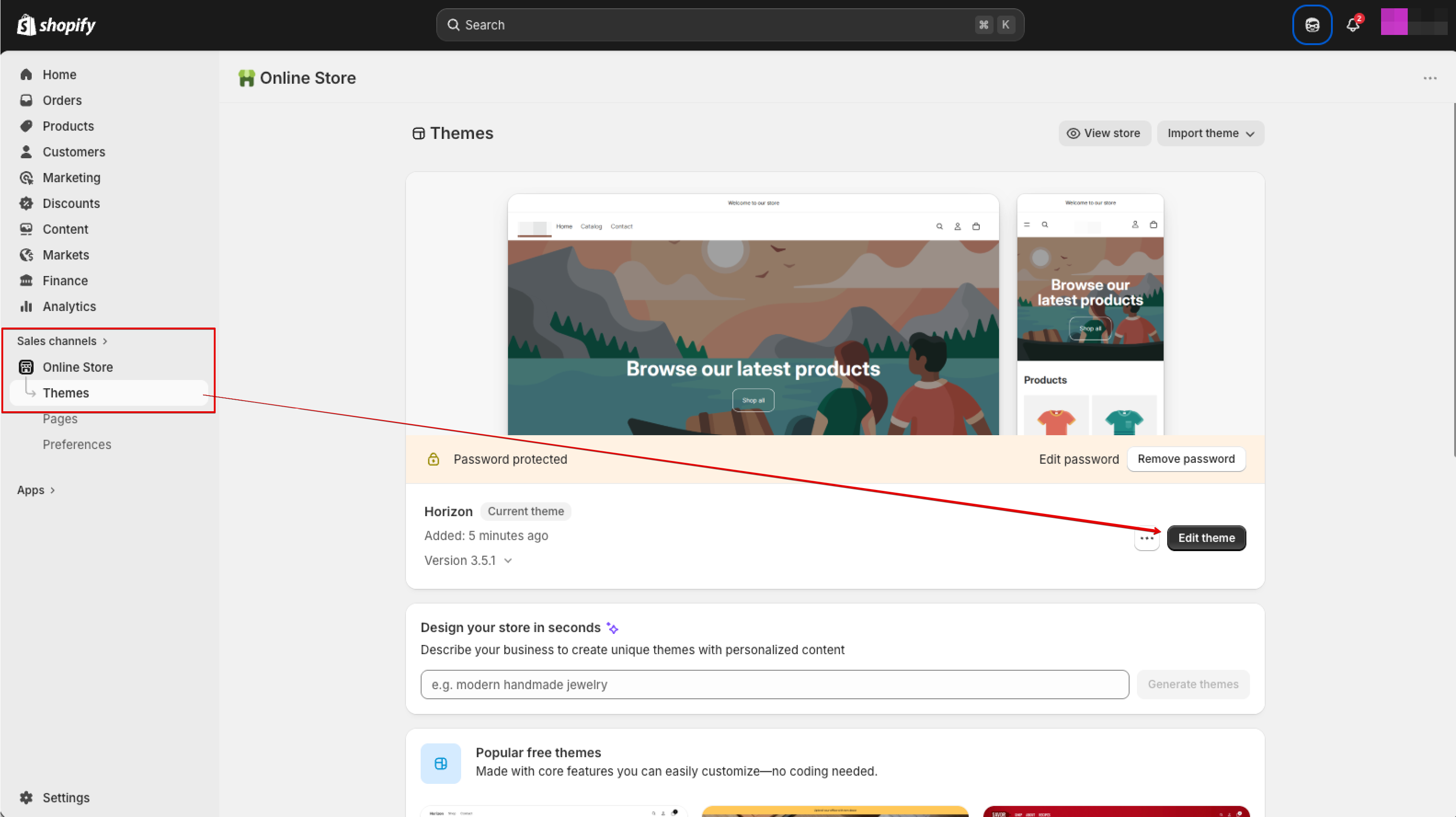Screen dimensions: 1456x817
Task: Click the Password protected lock icon
Action: [x=433, y=459]
